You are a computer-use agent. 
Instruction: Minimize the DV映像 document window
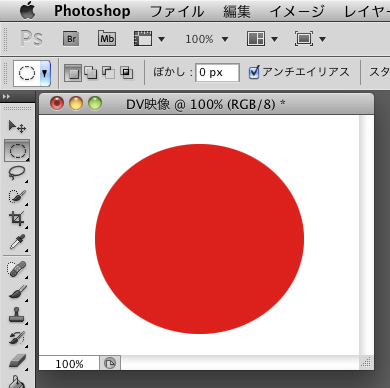point(76,103)
